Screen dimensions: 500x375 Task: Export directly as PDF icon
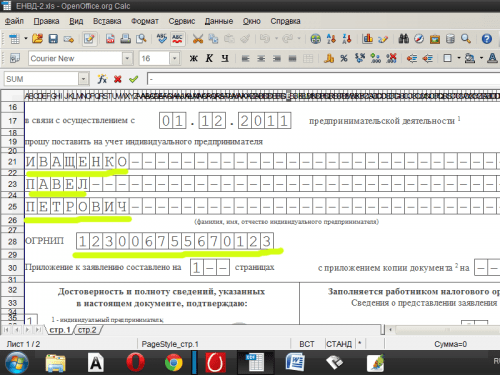110,39
